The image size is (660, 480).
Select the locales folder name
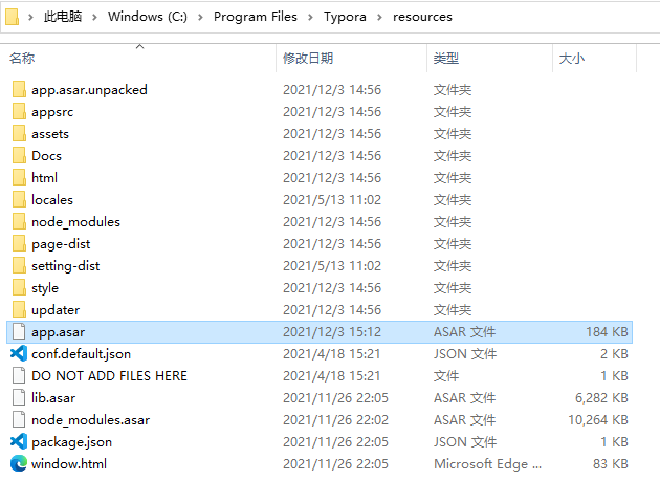[52, 200]
